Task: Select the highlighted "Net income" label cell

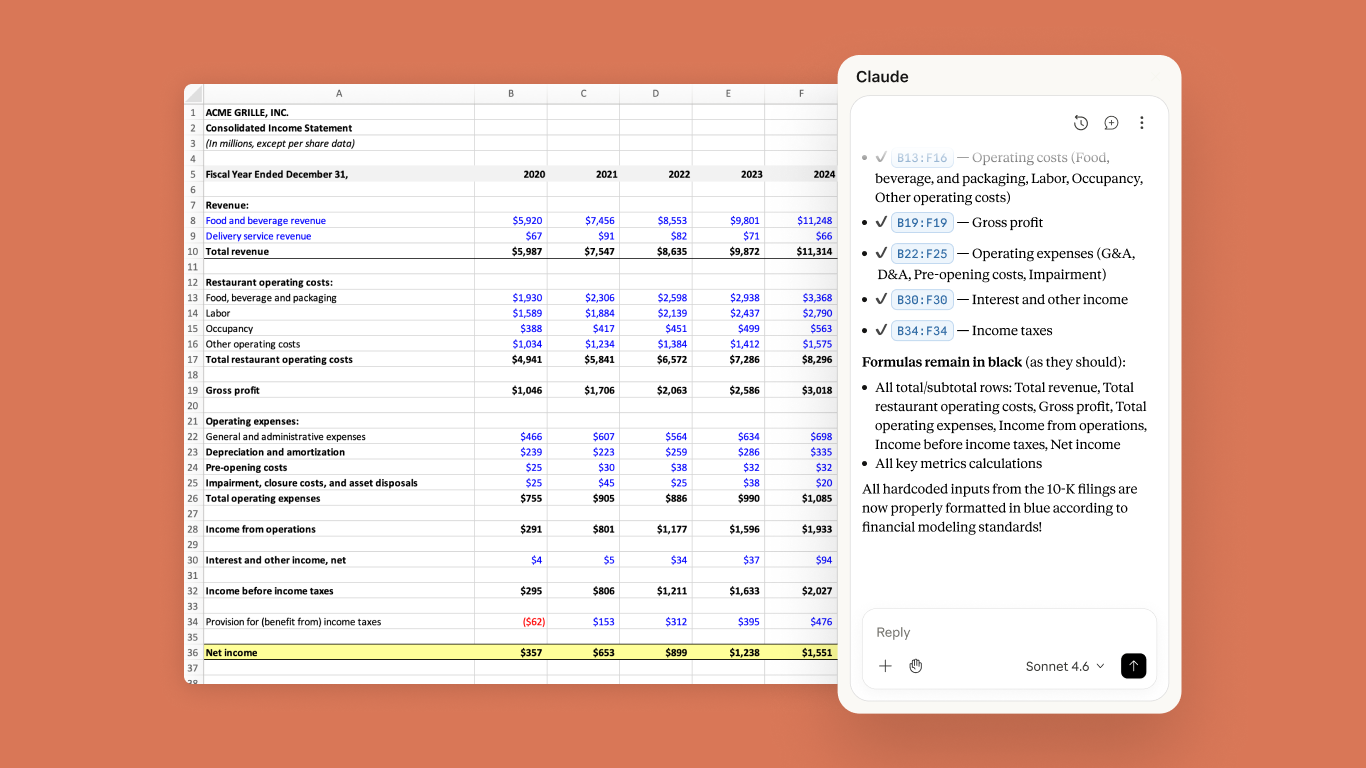Action: click(339, 652)
